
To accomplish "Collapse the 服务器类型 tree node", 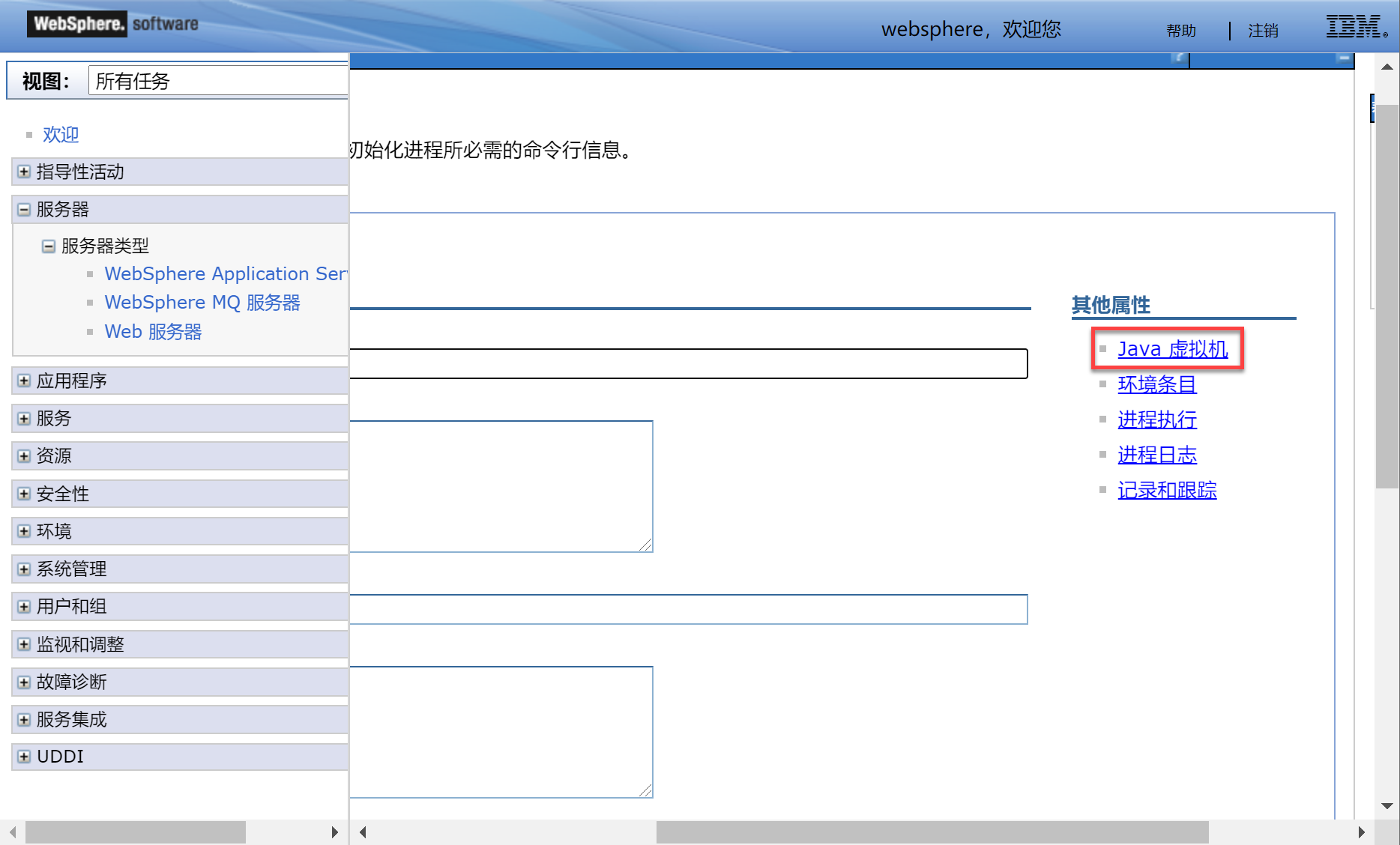I will click(x=49, y=246).
